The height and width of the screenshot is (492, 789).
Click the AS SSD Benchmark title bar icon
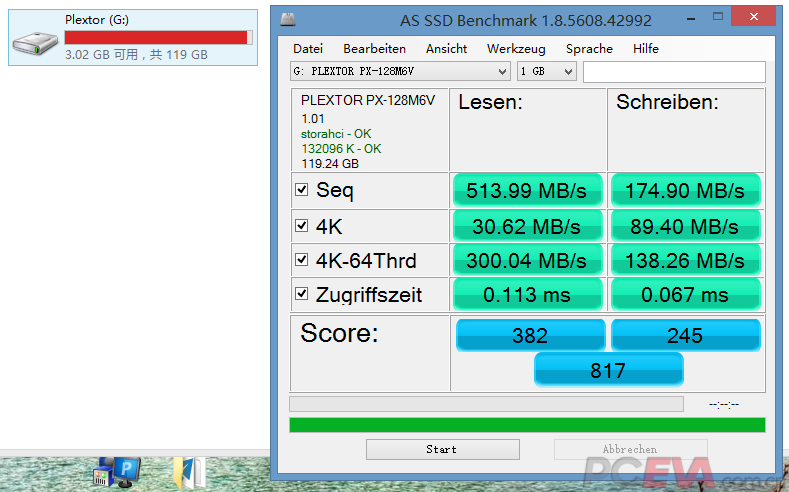[x=288, y=20]
